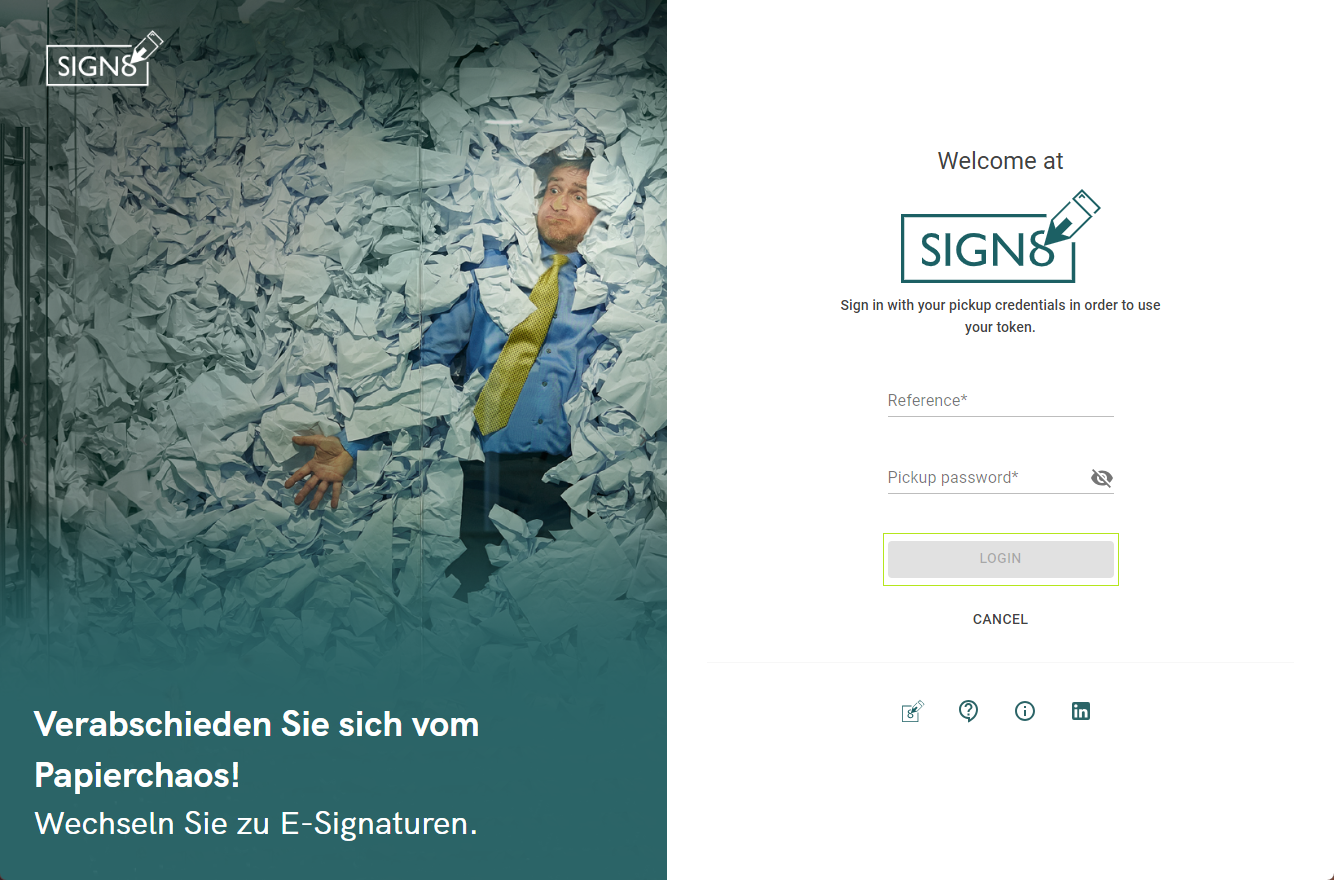
Task: Click the divider line above the footer icons
Action: pyautogui.click(x=1000, y=662)
